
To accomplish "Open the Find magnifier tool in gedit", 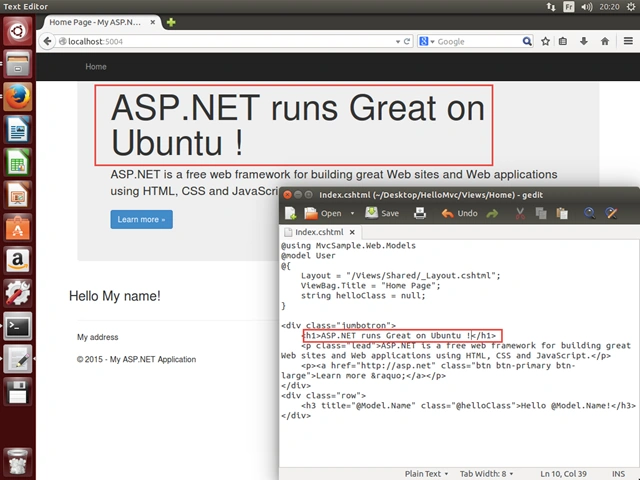I will pyautogui.click(x=589, y=213).
